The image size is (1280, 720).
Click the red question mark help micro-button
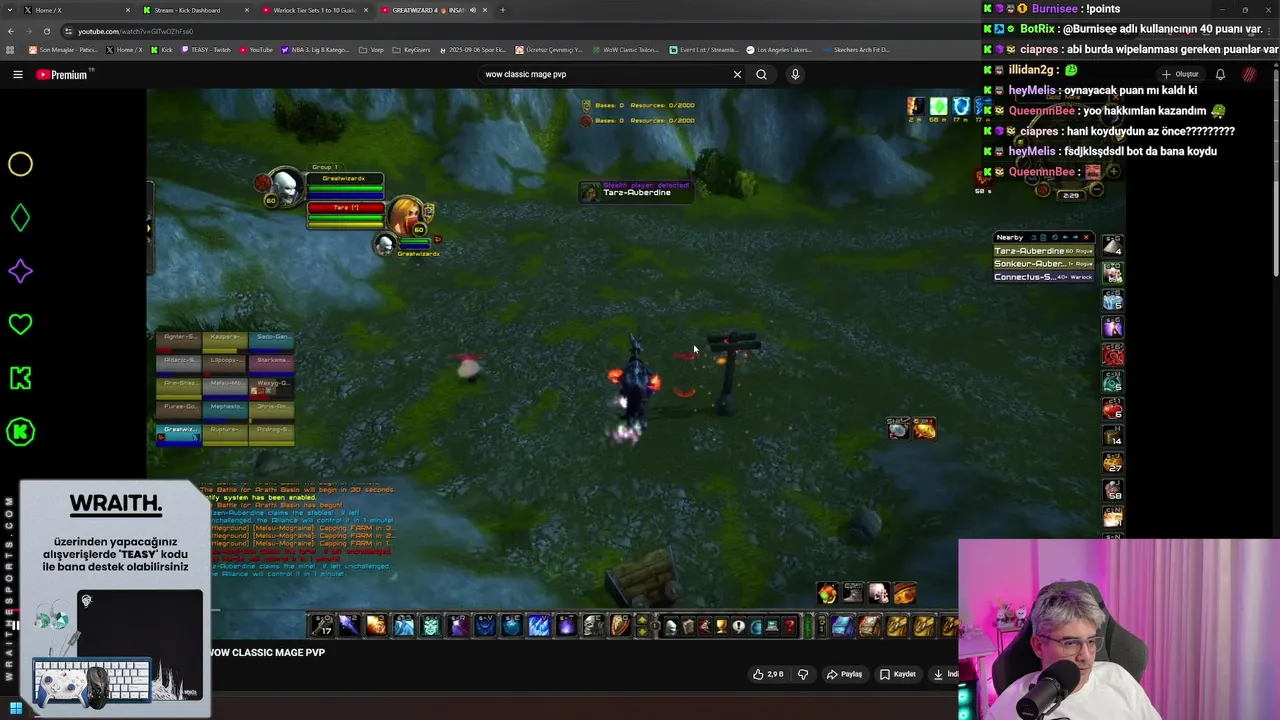[x=790, y=627]
